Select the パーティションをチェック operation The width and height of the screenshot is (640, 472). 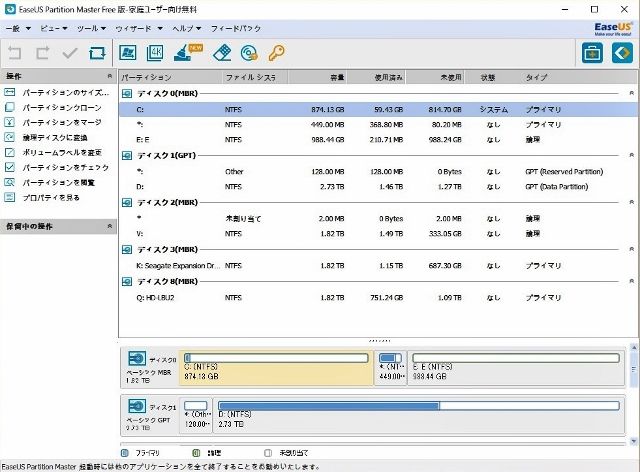[x=57, y=167]
